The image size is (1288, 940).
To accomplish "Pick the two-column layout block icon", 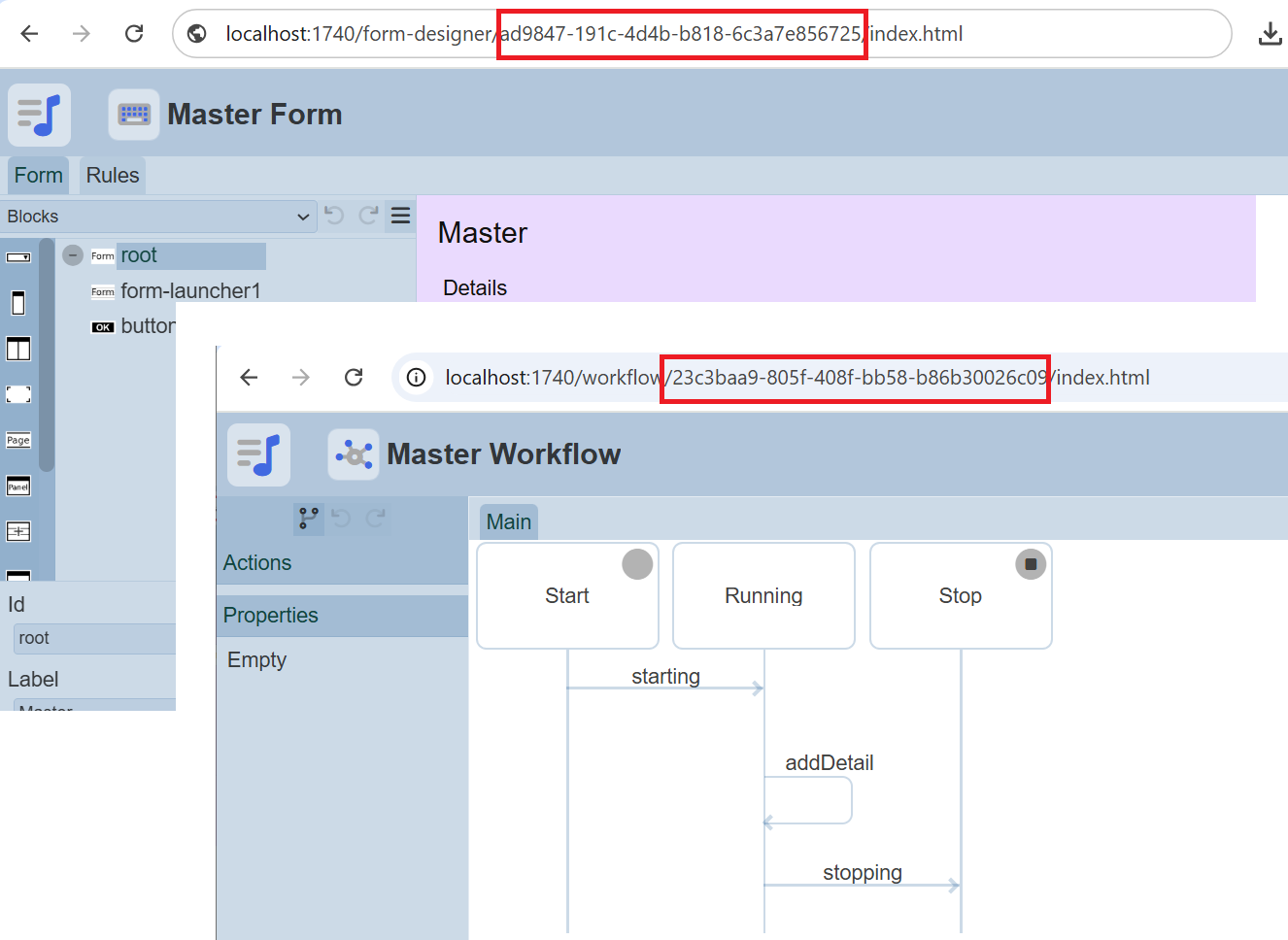I will [x=18, y=349].
